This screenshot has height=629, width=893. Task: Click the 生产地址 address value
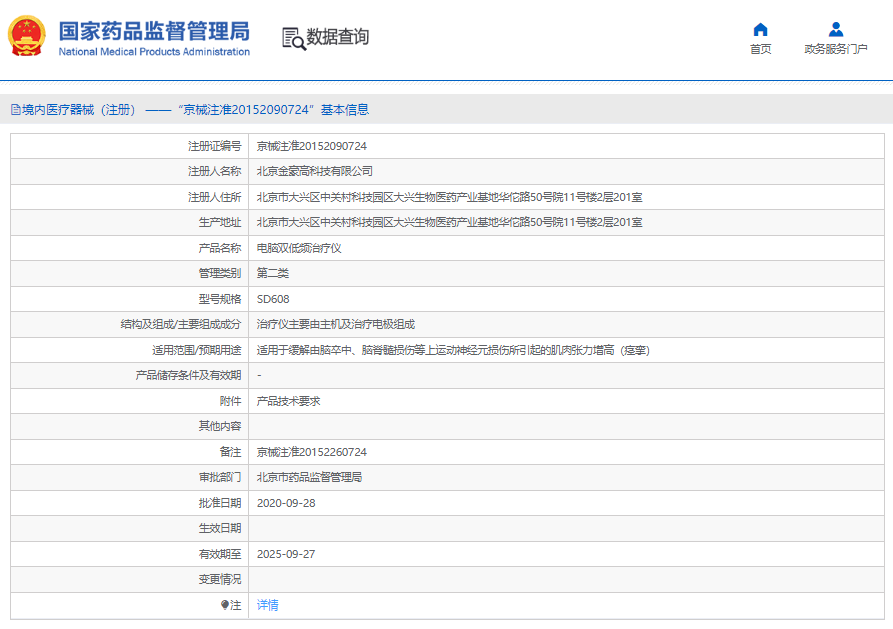click(449, 222)
